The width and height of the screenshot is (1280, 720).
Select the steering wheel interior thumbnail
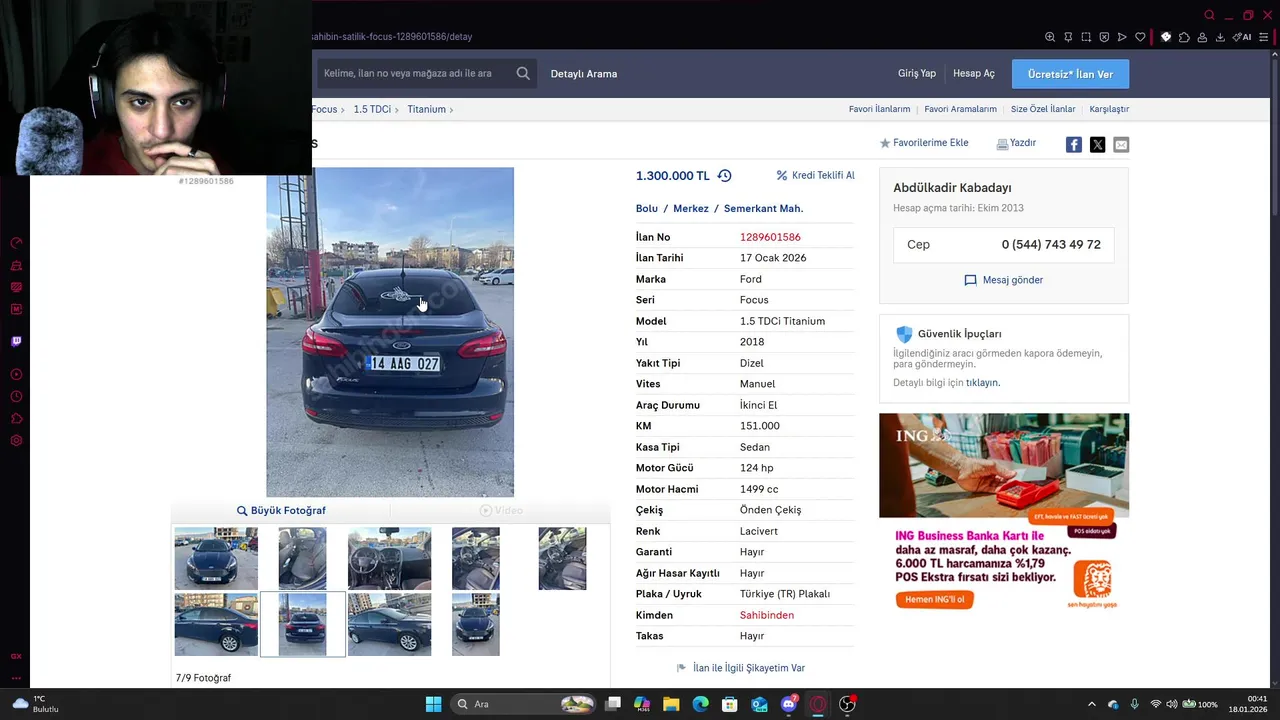[x=389, y=559]
